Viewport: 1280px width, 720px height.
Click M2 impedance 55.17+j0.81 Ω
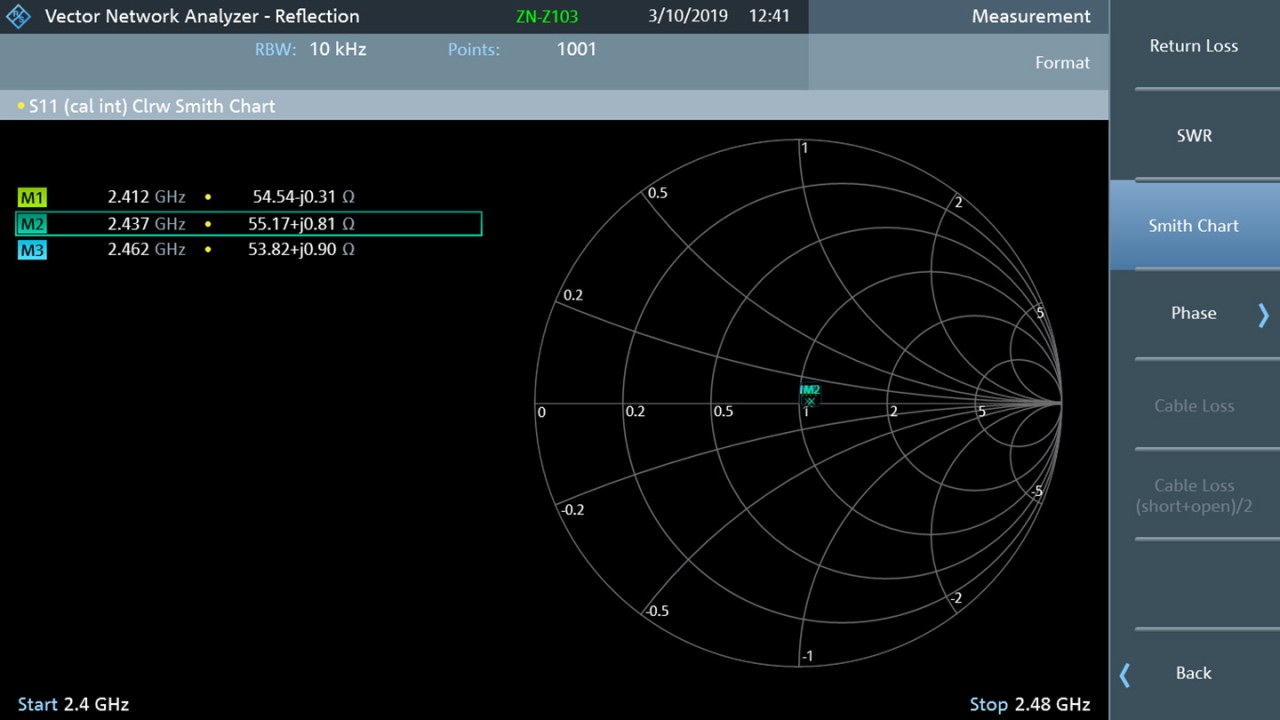coord(301,224)
